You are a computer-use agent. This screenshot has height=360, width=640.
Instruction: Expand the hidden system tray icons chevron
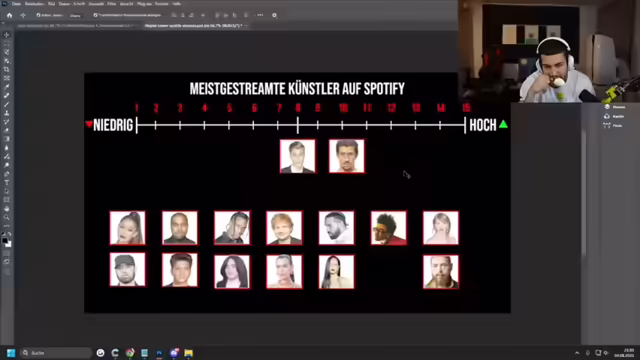point(577,353)
